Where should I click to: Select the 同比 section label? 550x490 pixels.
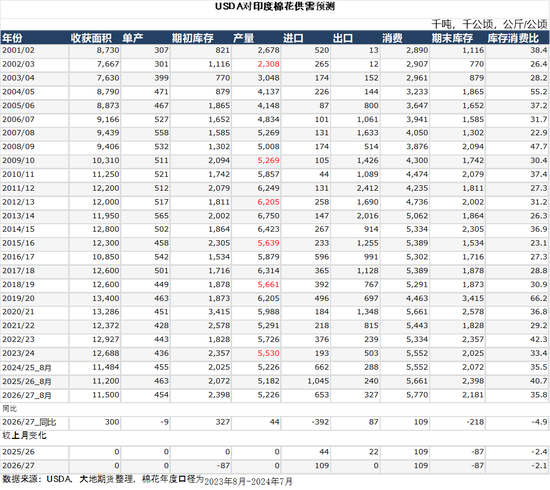9,409
